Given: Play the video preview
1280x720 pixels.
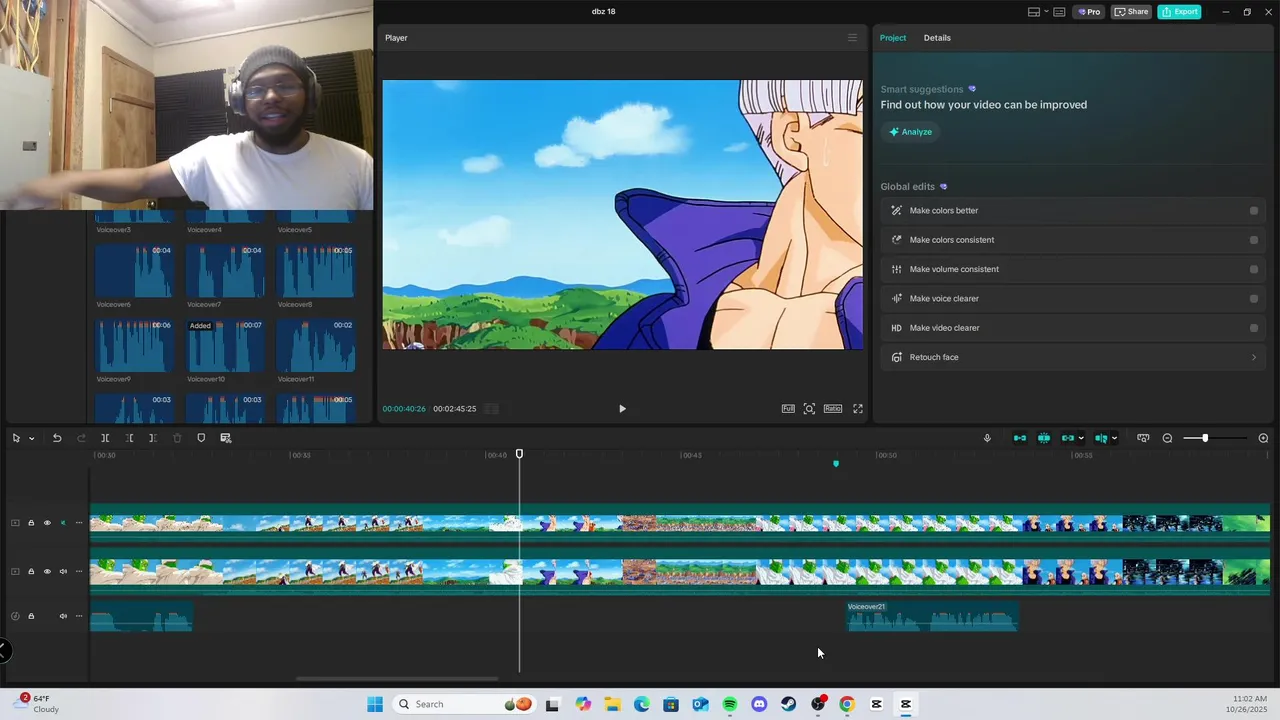Looking at the screenshot, I should [x=622, y=408].
